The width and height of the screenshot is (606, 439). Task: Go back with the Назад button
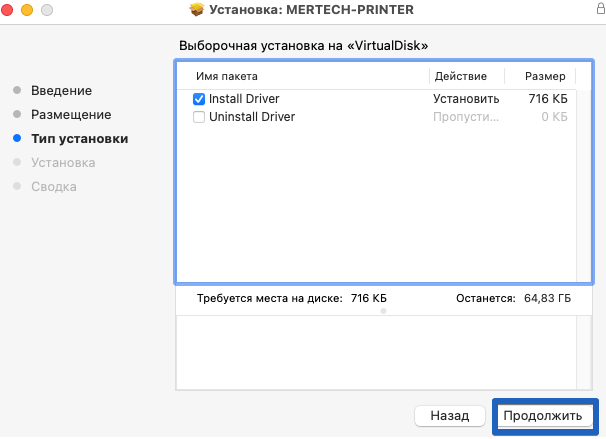coord(449,415)
